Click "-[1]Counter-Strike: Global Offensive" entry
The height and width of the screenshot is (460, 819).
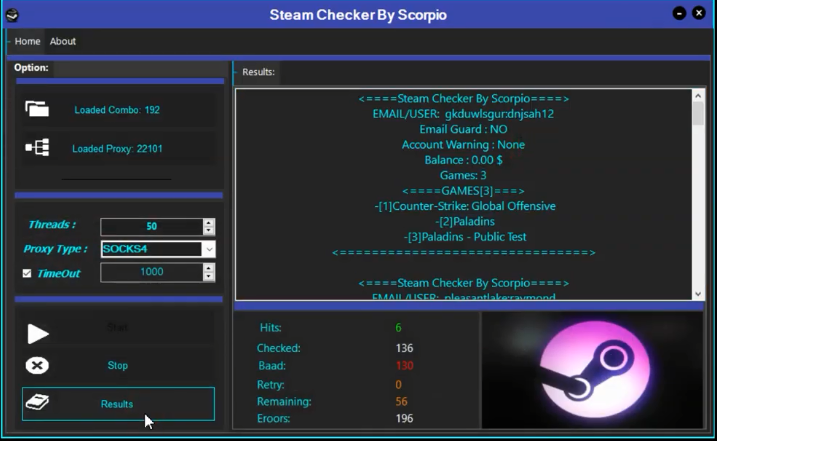465,206
